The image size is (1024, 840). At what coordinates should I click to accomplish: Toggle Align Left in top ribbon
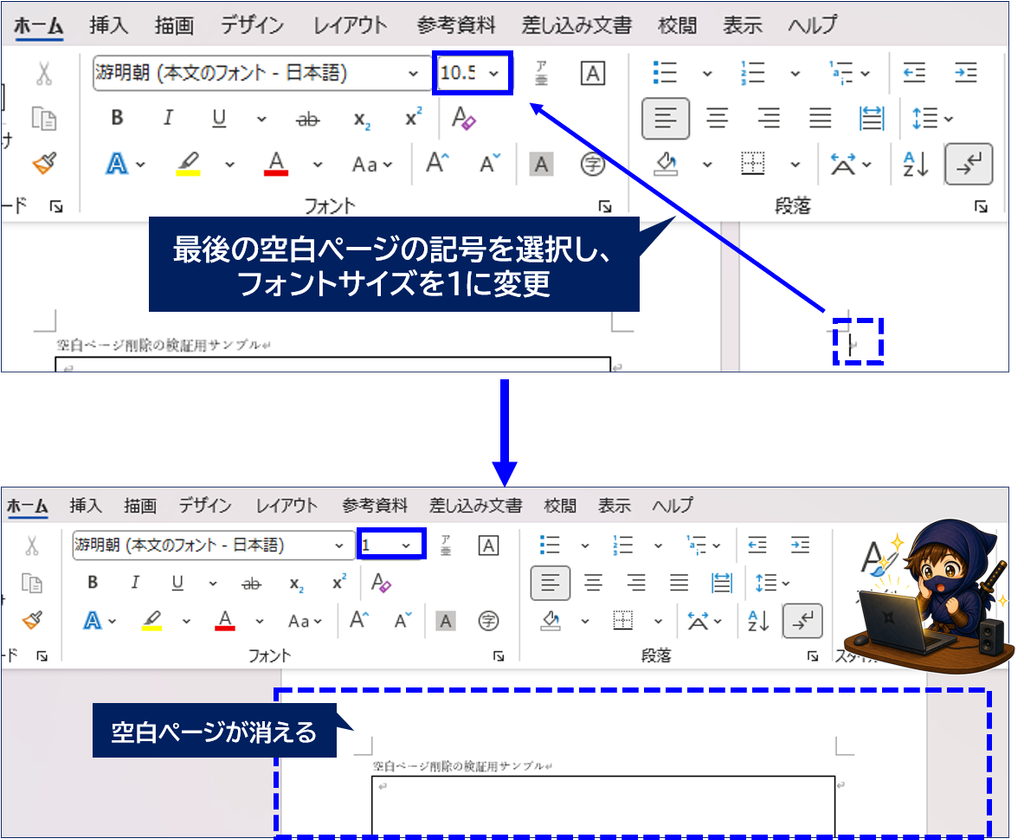point(665,118)
